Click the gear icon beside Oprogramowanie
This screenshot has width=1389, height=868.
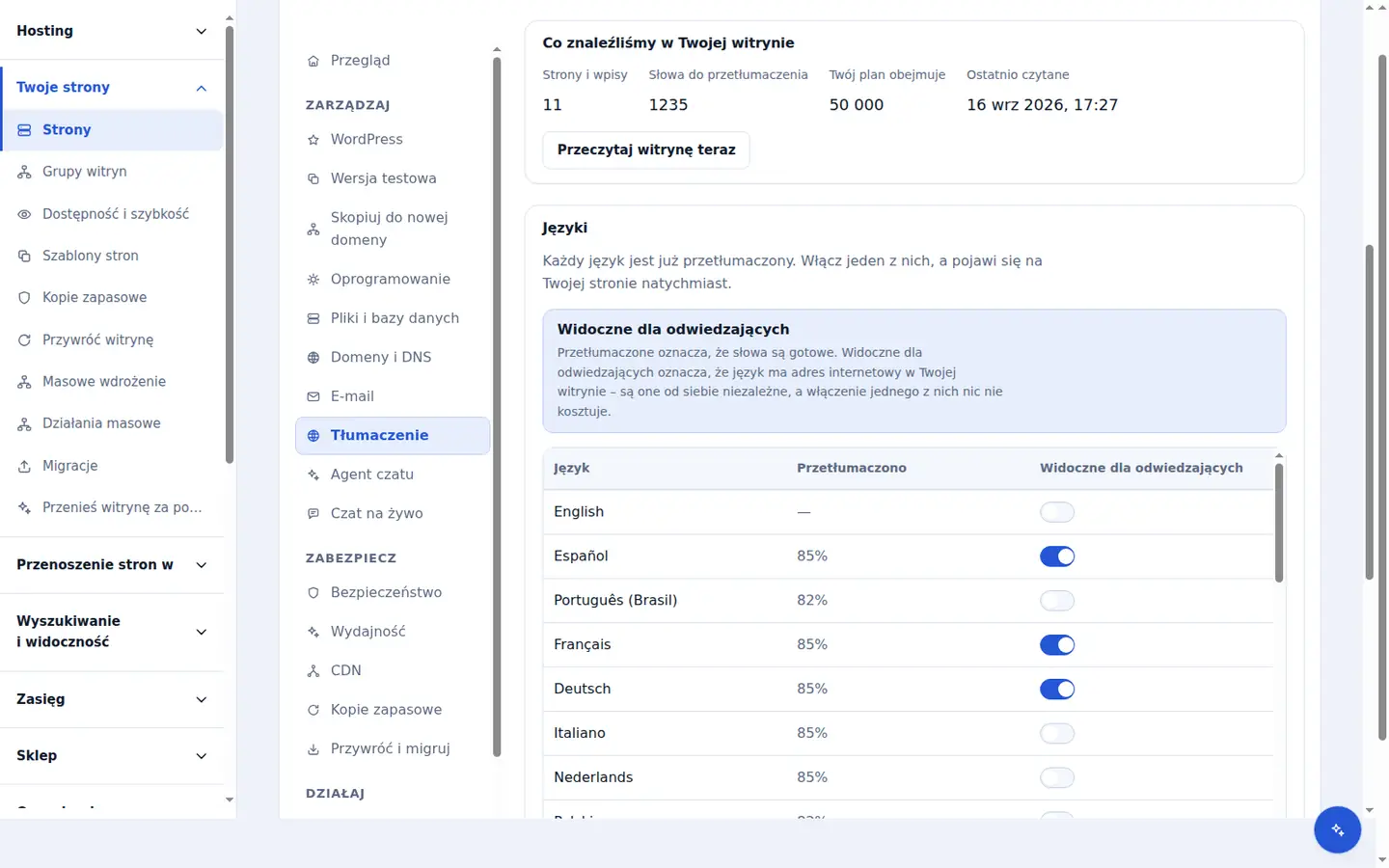pos(313,280)
